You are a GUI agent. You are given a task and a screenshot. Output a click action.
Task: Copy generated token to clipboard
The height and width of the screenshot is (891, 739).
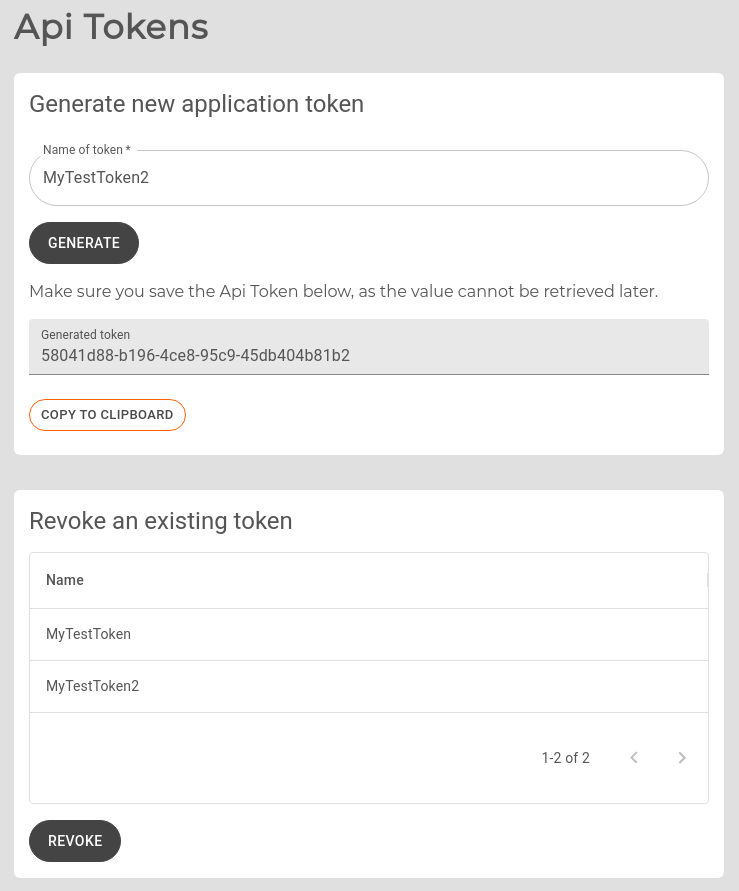tap(107, 415)
